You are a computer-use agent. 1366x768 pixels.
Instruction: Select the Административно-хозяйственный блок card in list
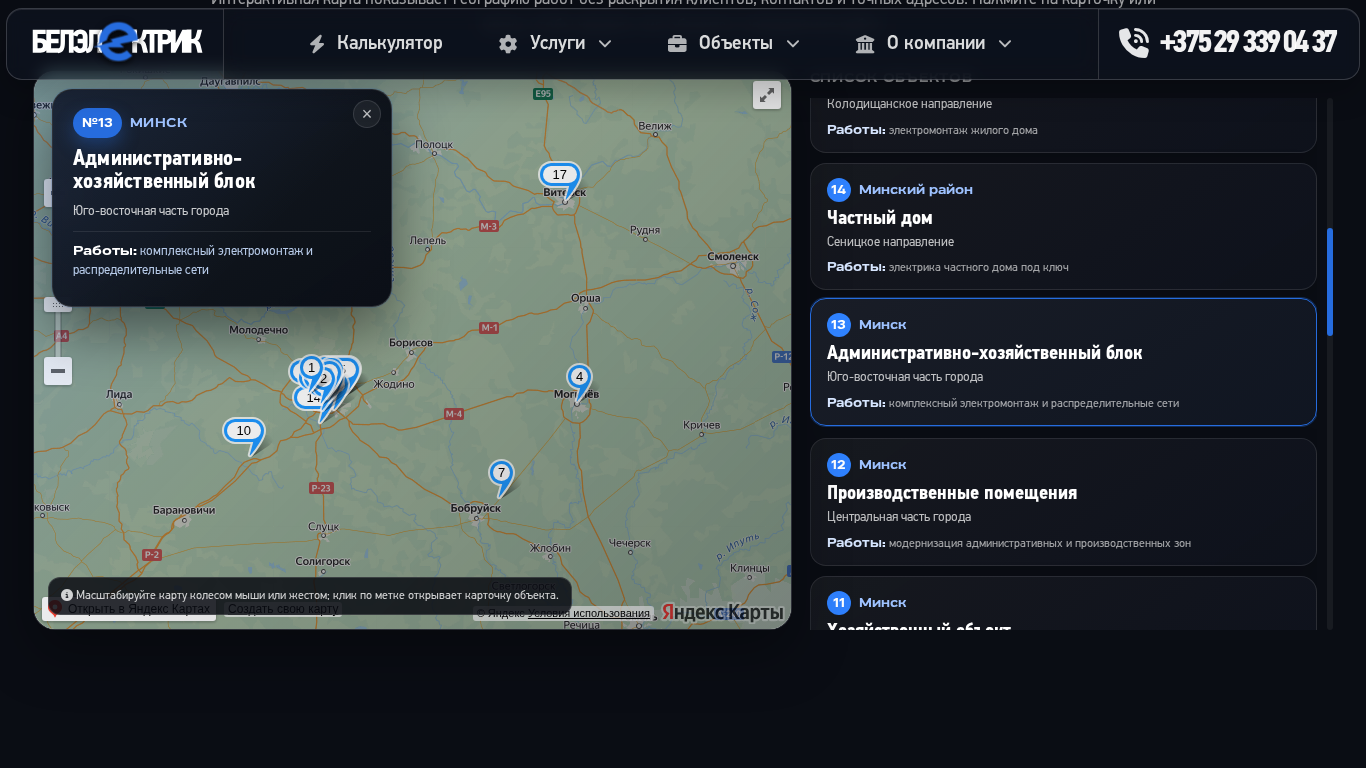click(1063, 362)
